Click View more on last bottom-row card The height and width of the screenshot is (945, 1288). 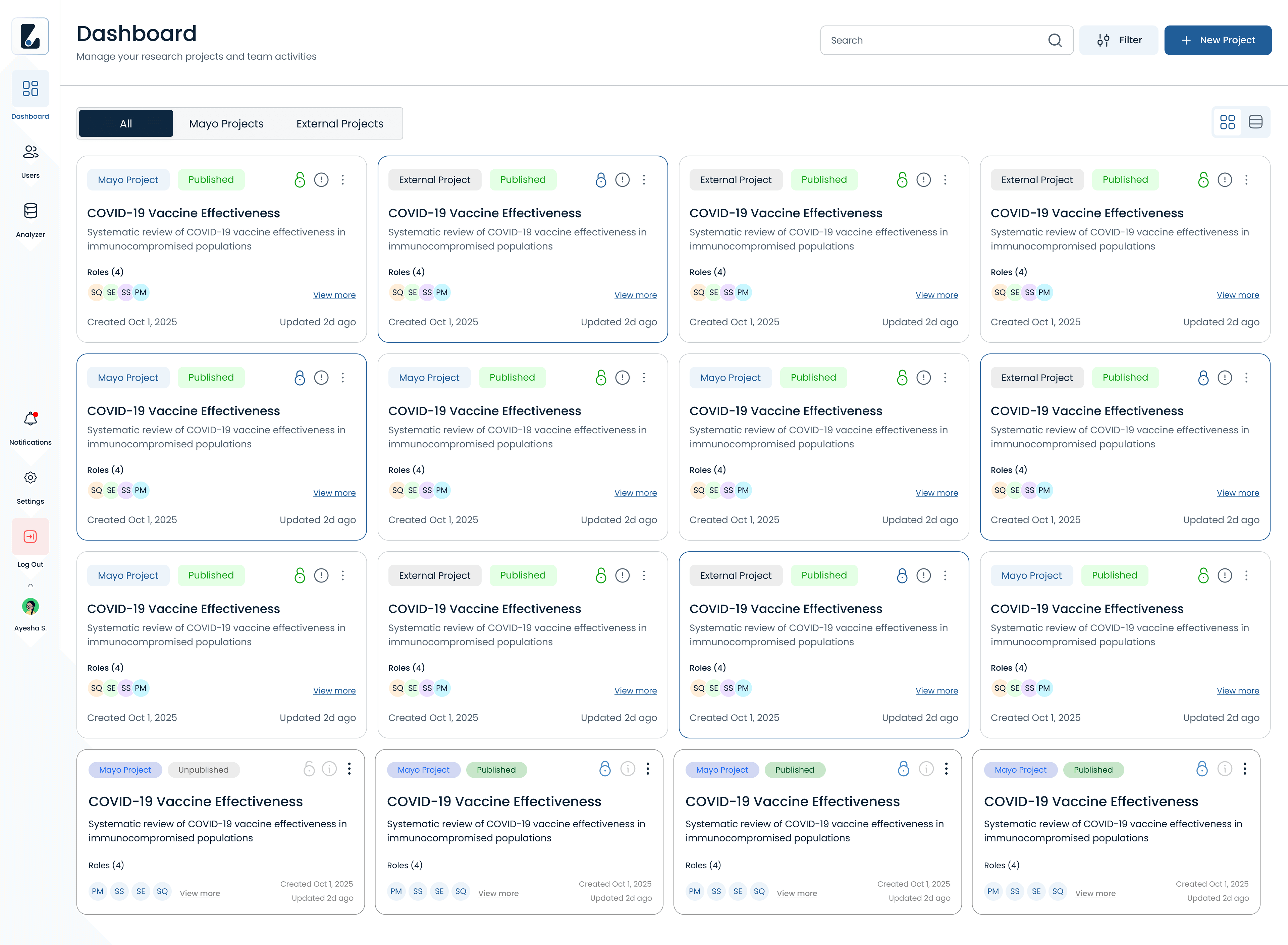[1095, 893]
